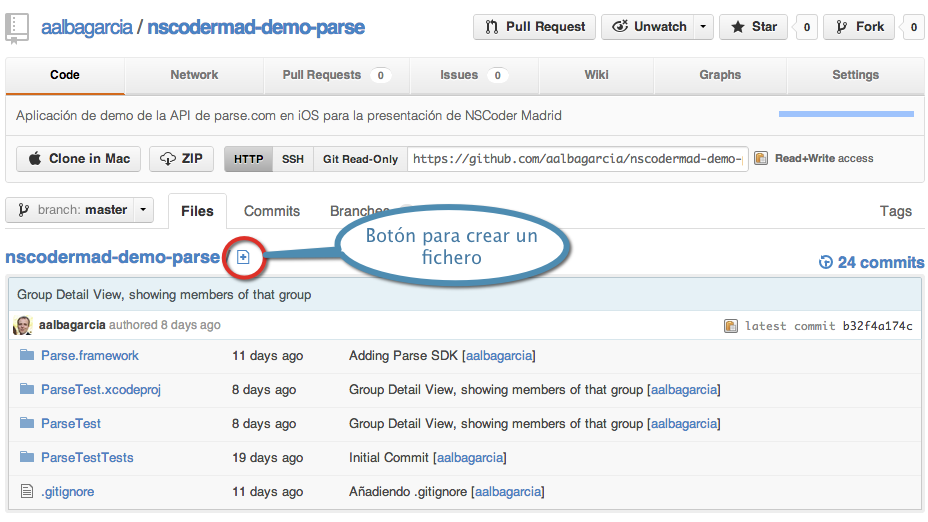The height and width of the screenshot is (522, 928).
Task: Open the Parse.framework folder
Action: [x=89, y=355]
